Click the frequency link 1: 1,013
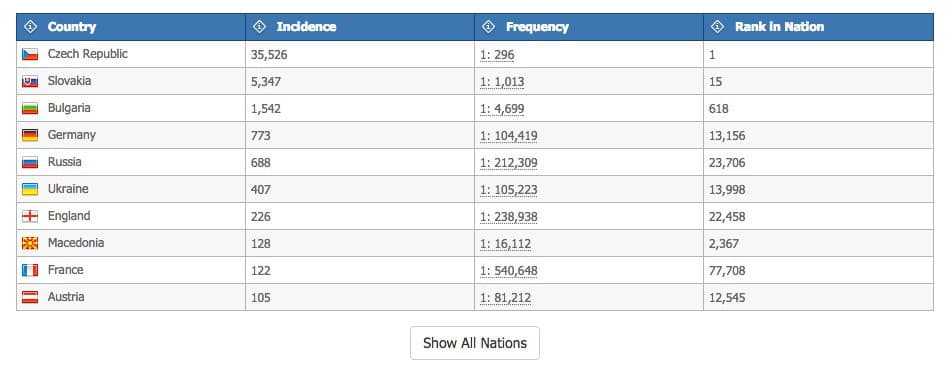 [502, 82]
